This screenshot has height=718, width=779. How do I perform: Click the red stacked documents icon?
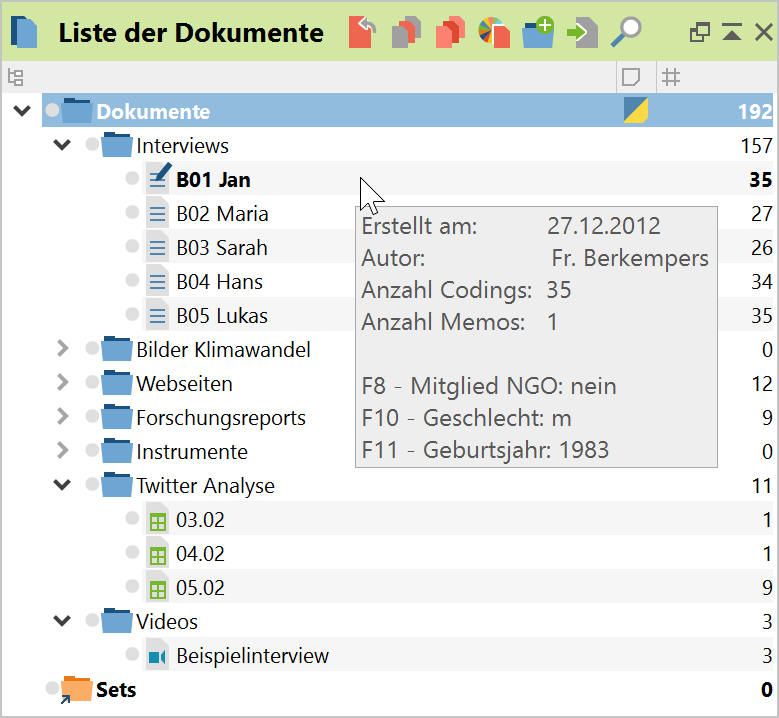pos(450,32)
